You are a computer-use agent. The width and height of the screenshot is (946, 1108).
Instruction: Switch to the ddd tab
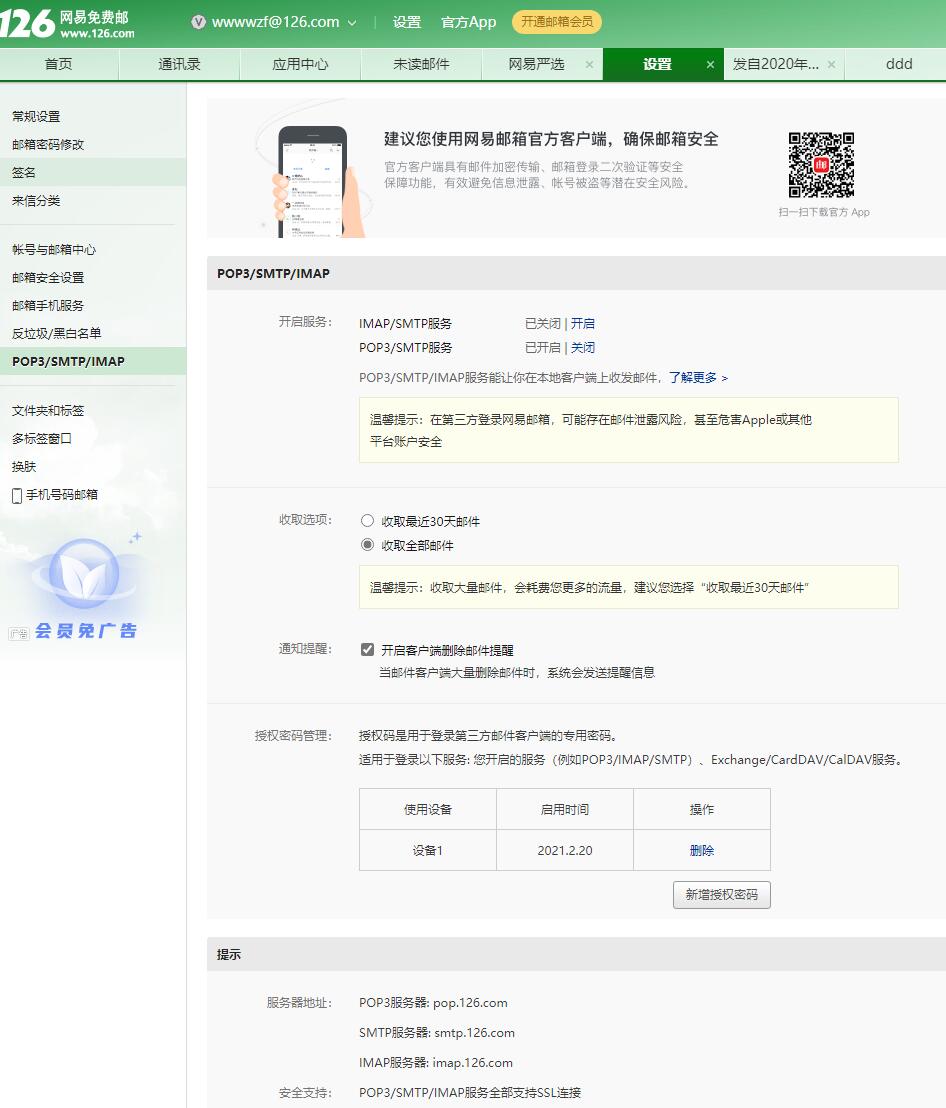click(x=899, y=64)
